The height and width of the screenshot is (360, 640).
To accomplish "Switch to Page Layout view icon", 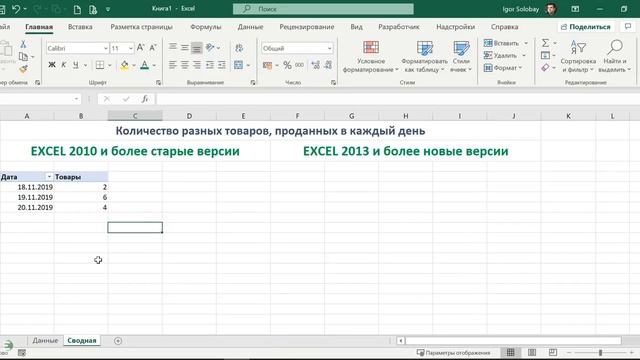I will [531, 352].
